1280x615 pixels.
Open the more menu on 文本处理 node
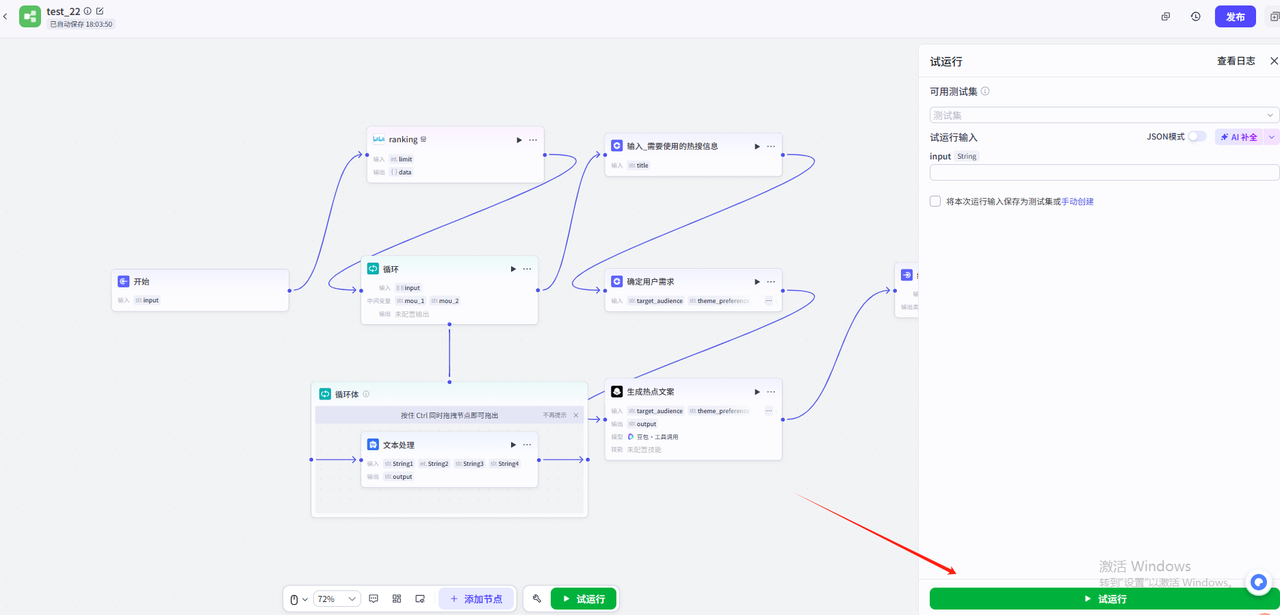tap(527, 445)
